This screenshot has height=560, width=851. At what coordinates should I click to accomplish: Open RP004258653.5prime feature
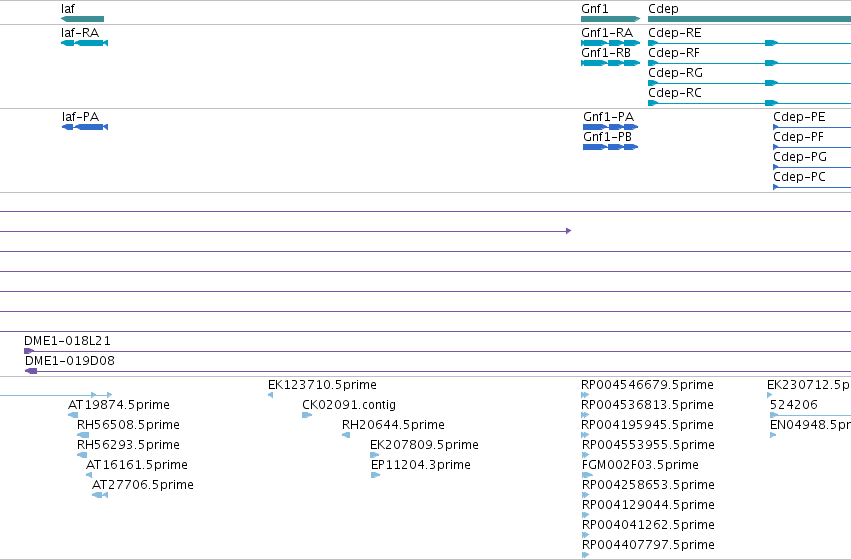pos(586,495)
